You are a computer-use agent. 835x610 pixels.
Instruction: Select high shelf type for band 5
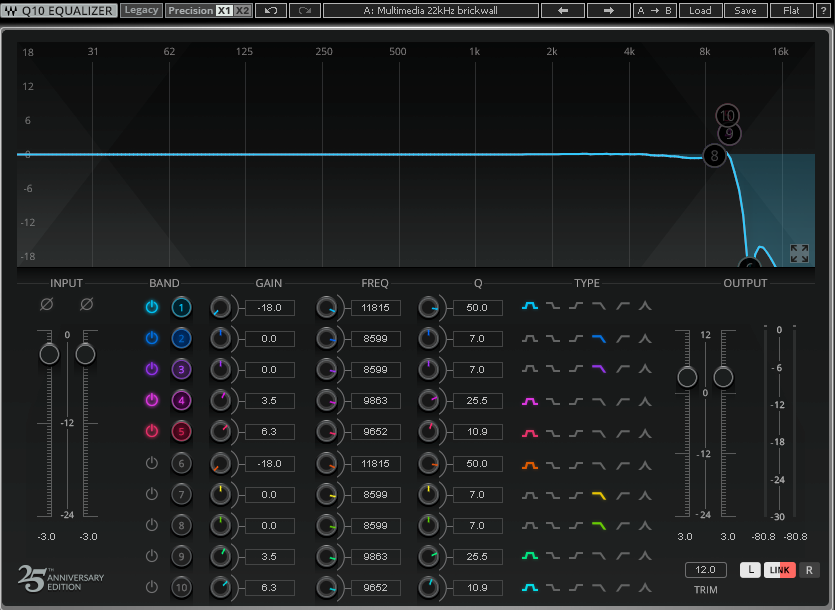click(576, 434)
